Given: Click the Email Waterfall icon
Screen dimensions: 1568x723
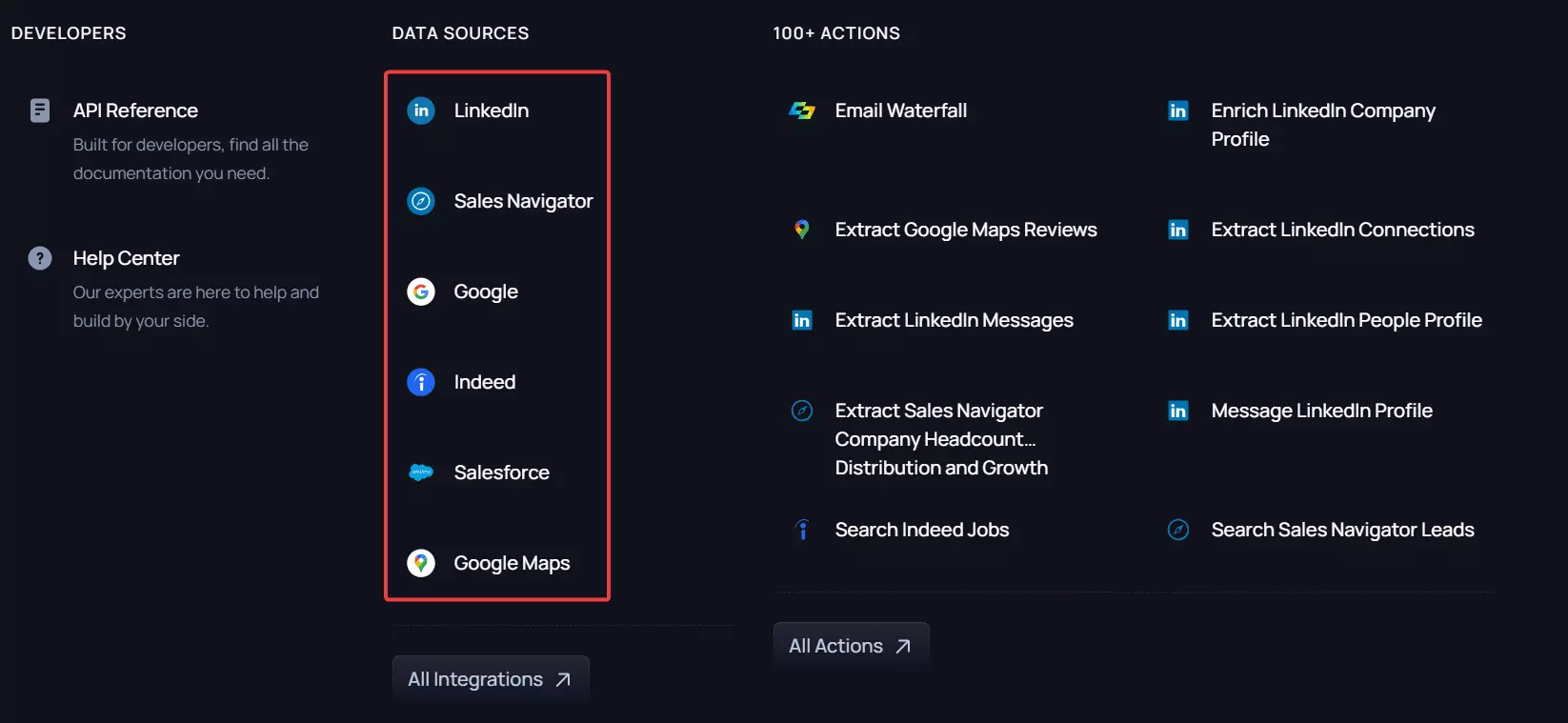Looking at the screenshot, I should tap(802, 110).
